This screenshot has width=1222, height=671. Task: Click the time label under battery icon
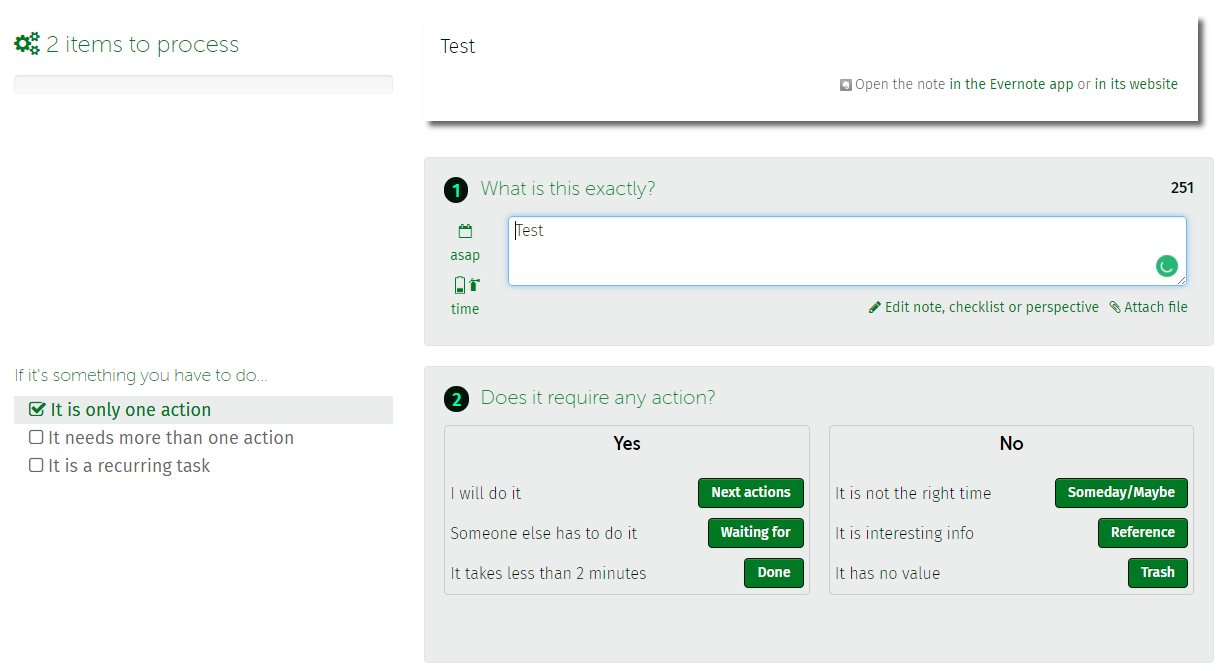coord(465,309)
